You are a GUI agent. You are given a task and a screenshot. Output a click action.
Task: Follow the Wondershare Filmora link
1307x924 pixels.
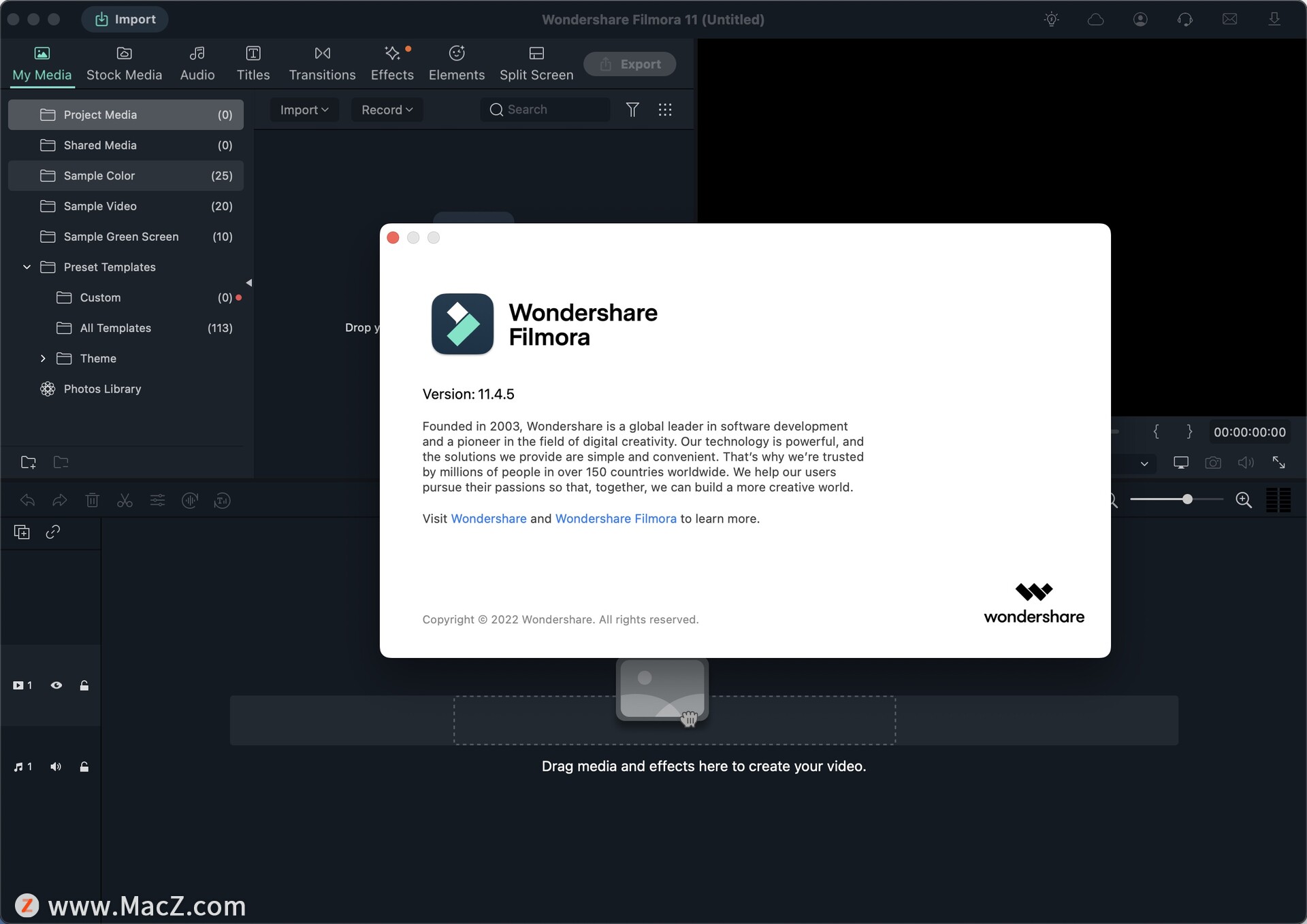click(616, 518)
